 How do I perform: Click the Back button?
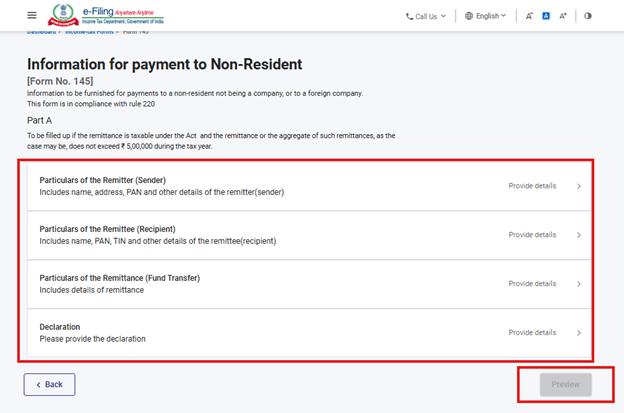click(49, 384)
